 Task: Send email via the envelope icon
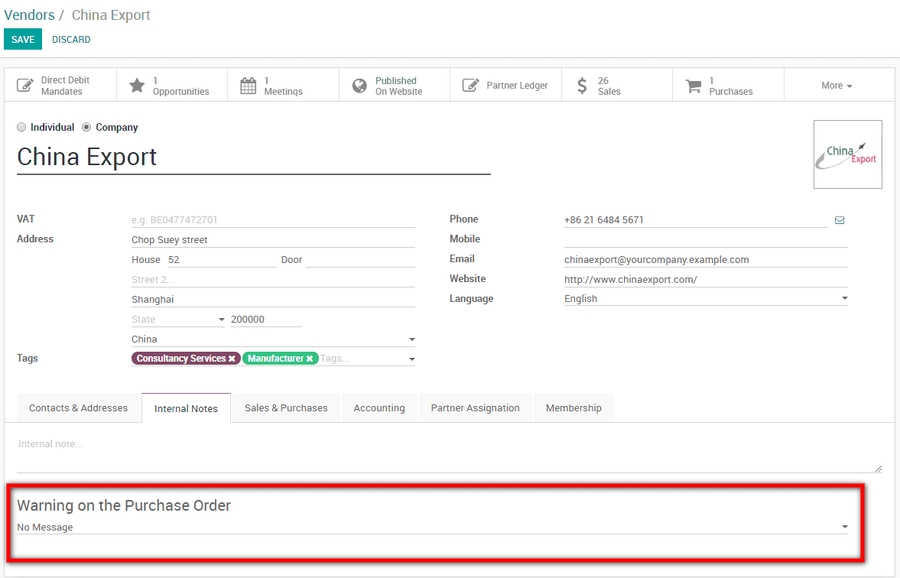tap(840, 219)
